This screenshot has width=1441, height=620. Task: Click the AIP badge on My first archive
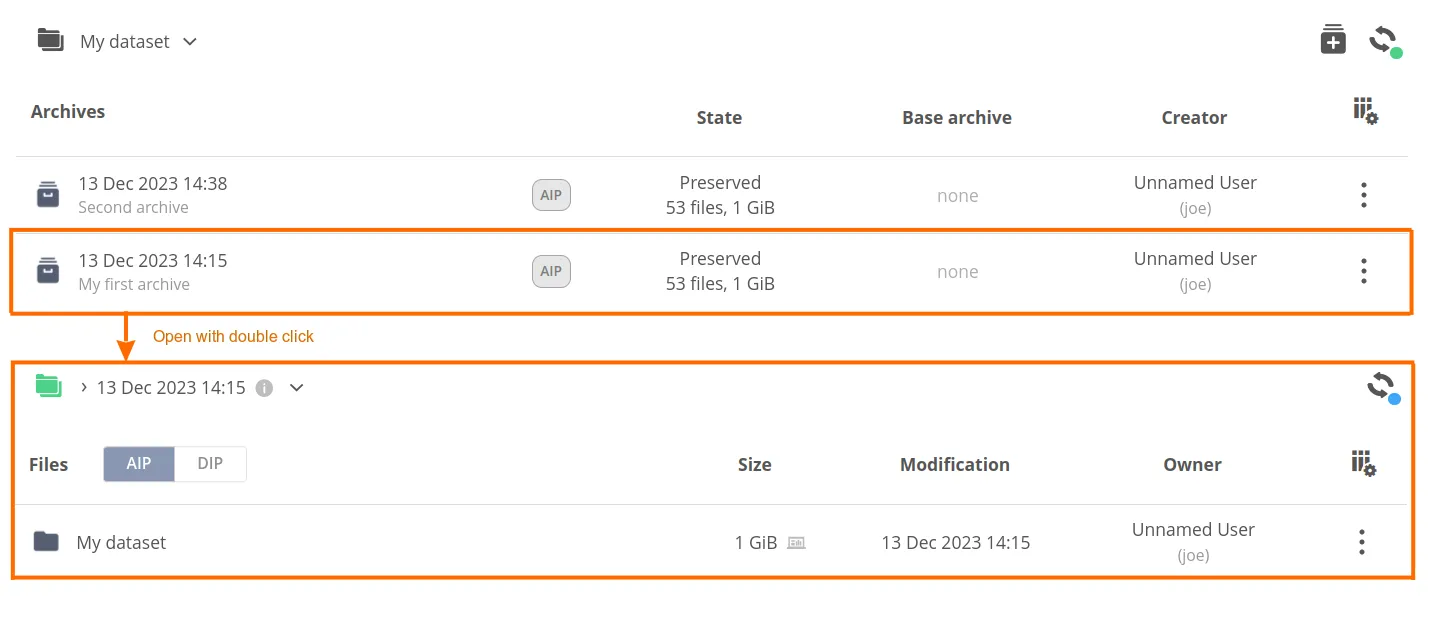click(551, 271)
